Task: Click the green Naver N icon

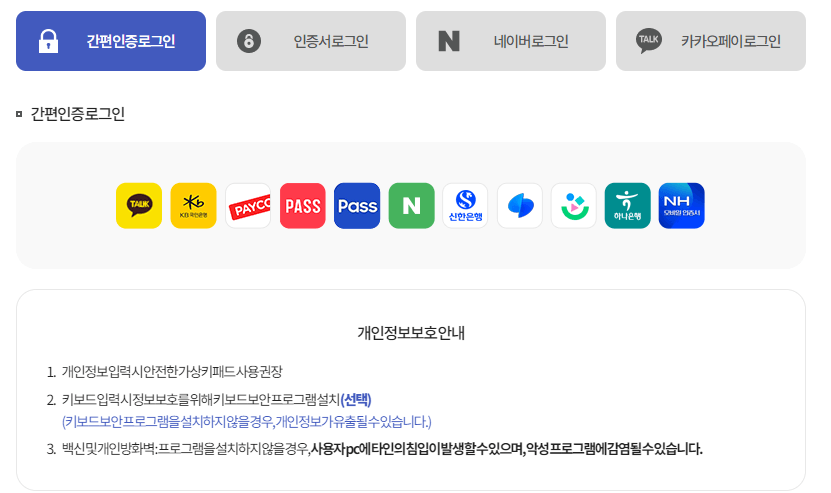Action: coord(411,206)
